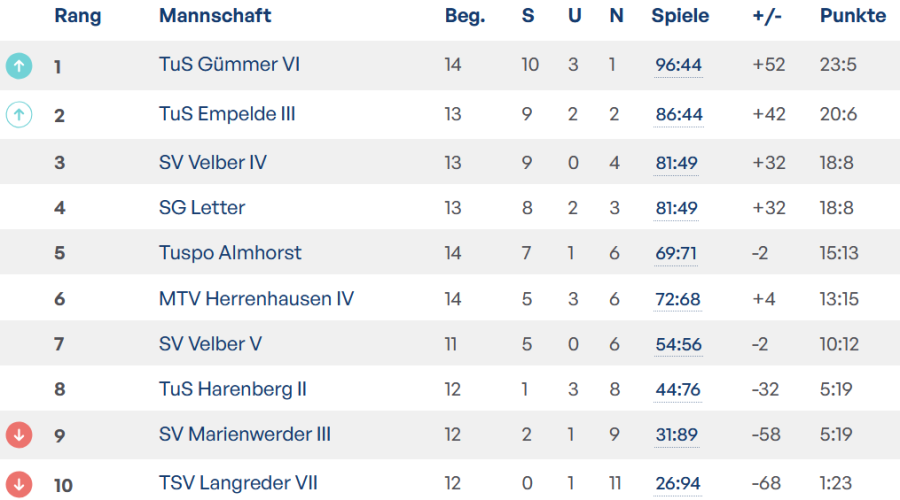Click the 69:71 games value
This screenshot has height=500, width=900.
coord(676,254)
